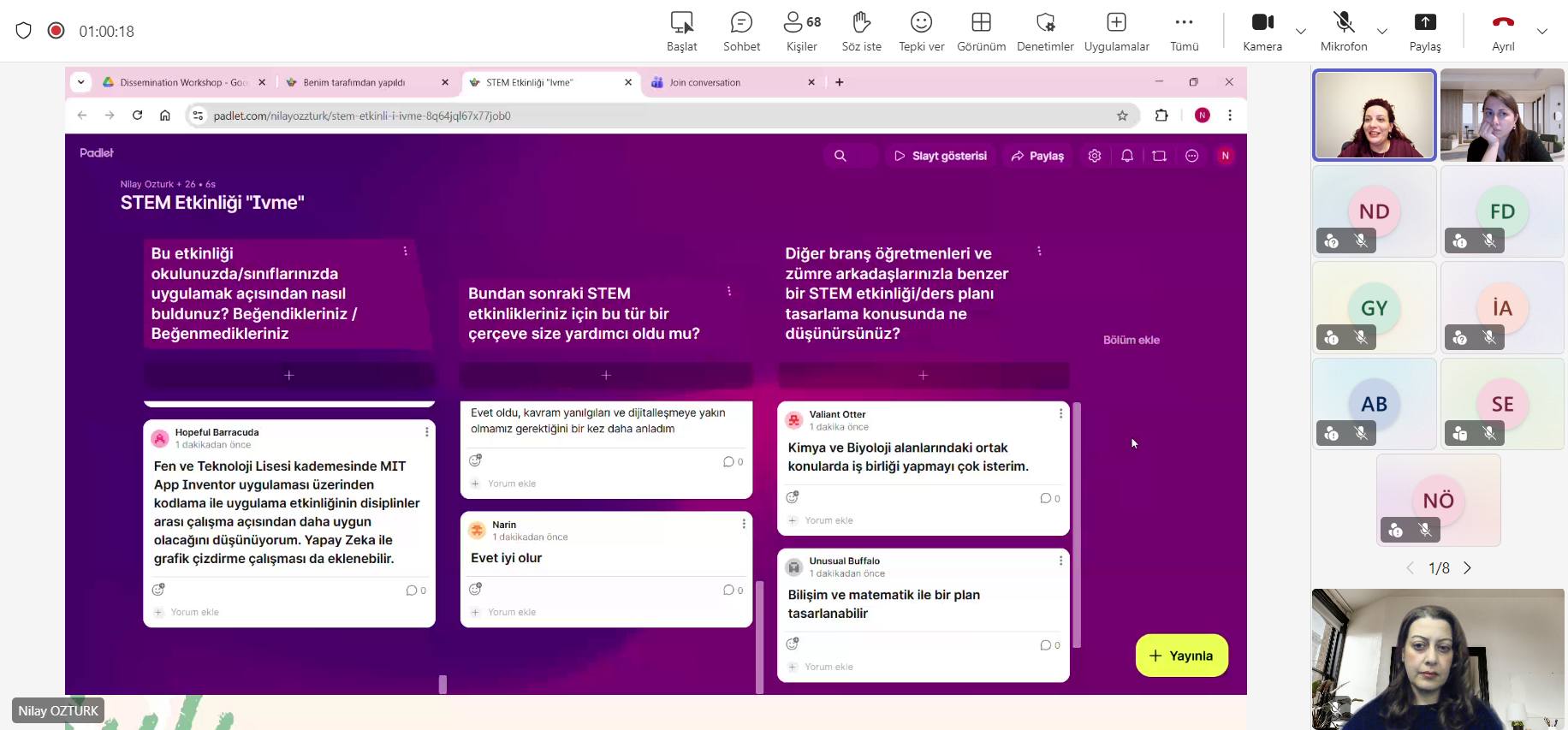1568x730 pixels.
Task: Expand the Mikrofon options dropdown arrow
Action: click(1382, 32)
